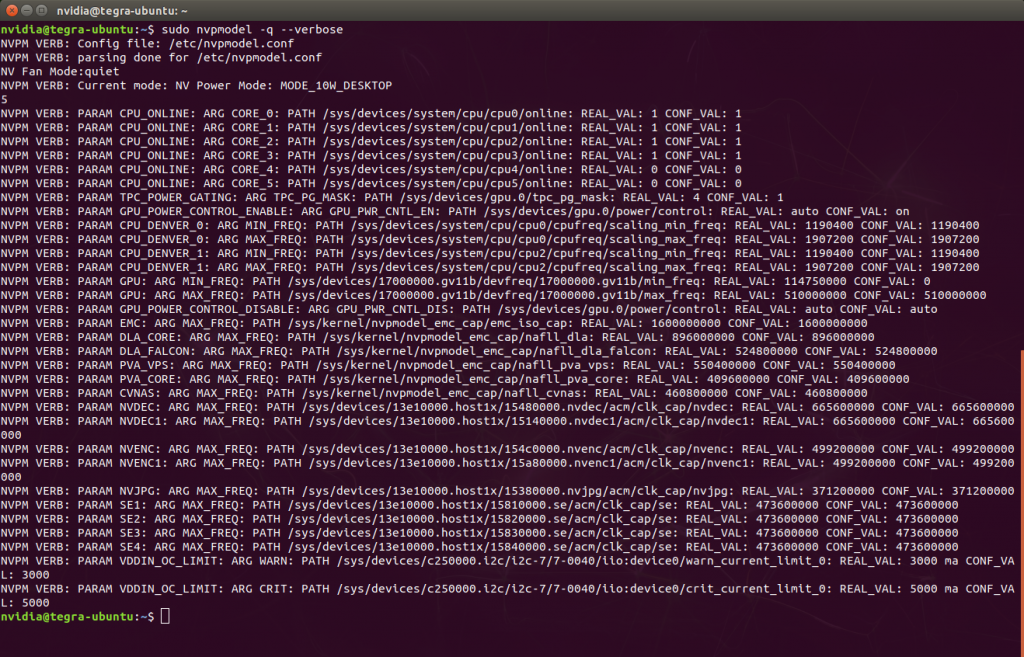The image size is (1024, 657).
Task: Click the PVA_CORE MAX_FREQ line
Action: point(455,379)
